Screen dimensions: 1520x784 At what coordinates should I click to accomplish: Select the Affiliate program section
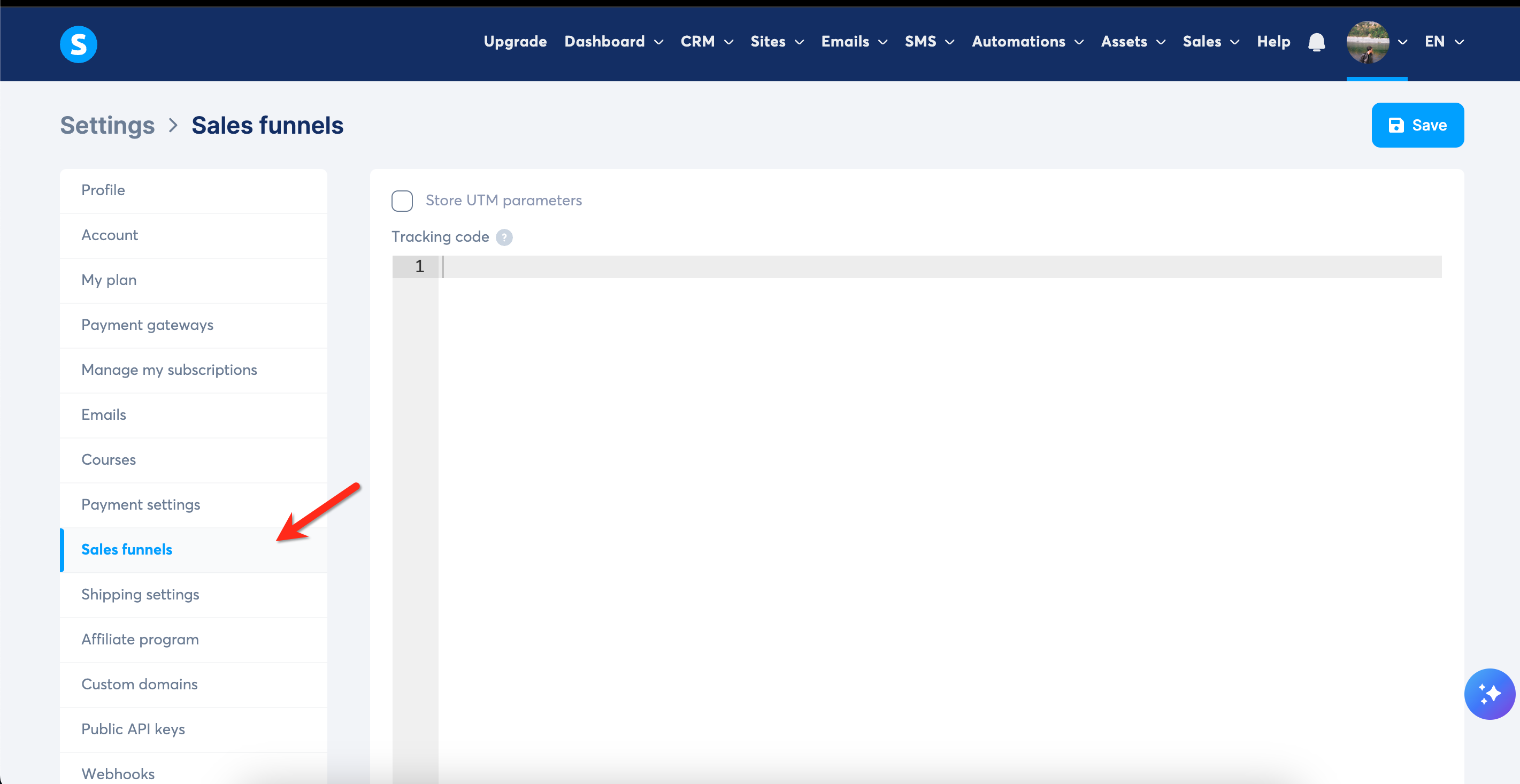pos(140,639)
